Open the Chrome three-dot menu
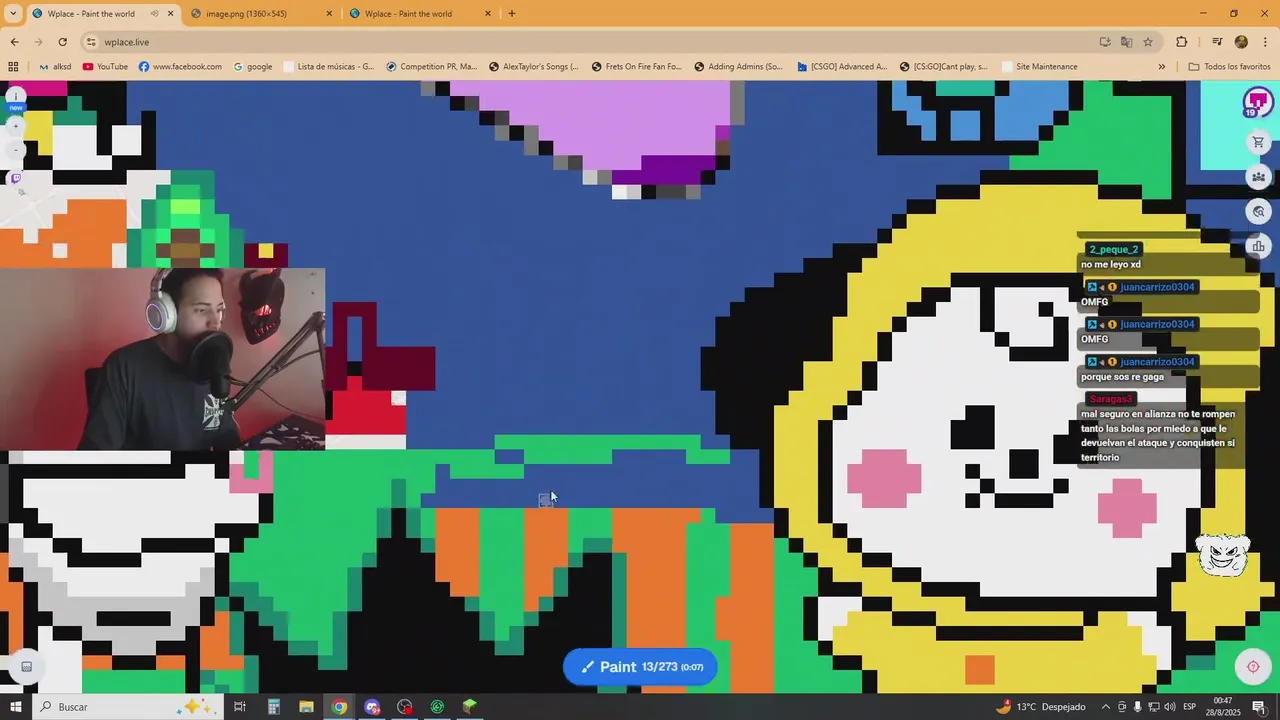Viewport: 1280px width, 720px height. [x=1265, y=42]
